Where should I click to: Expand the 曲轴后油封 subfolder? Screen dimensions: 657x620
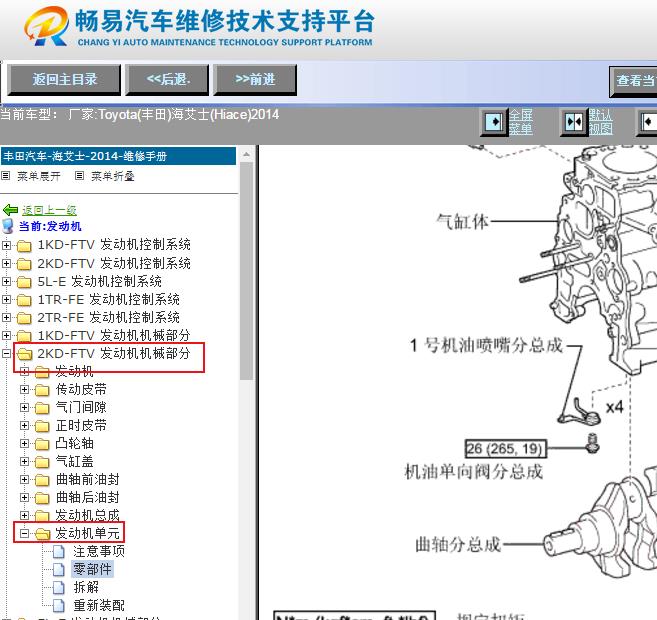24,498
